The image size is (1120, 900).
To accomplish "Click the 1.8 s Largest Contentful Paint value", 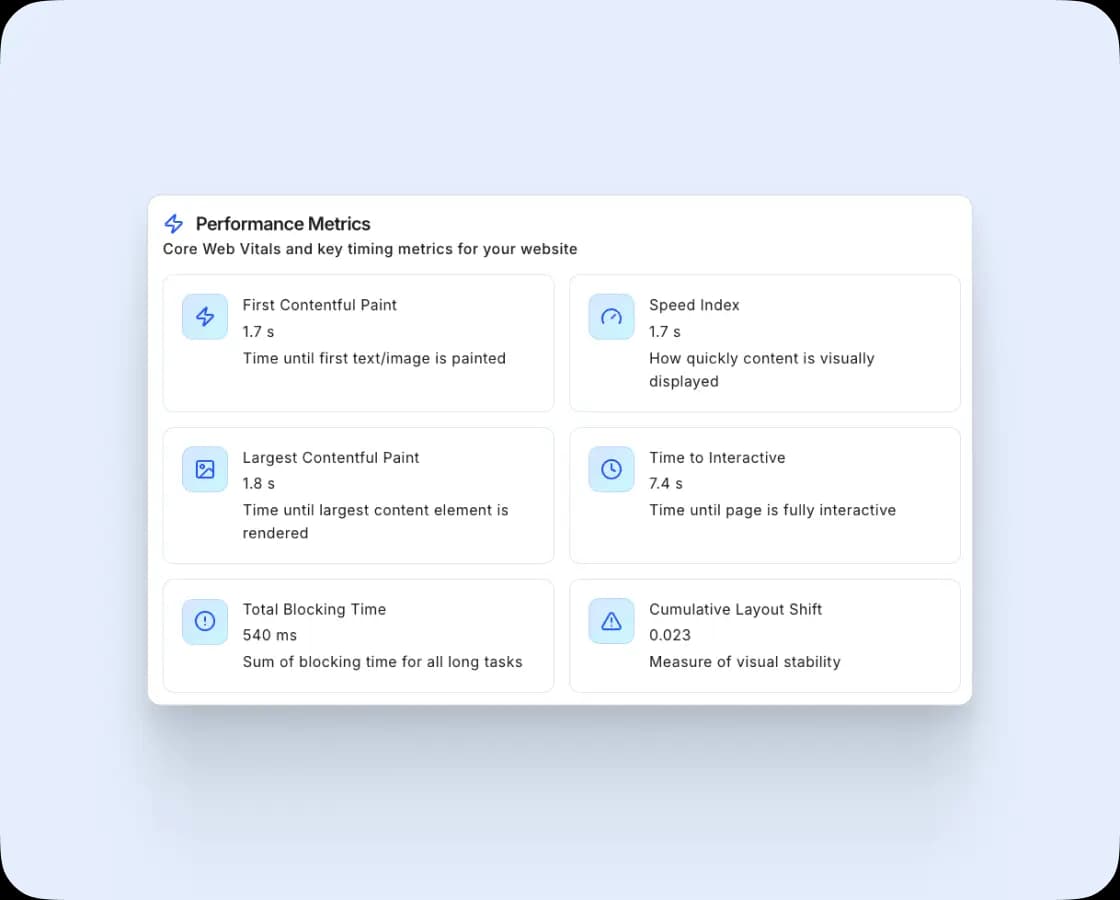I will click(x=259, y=483).
